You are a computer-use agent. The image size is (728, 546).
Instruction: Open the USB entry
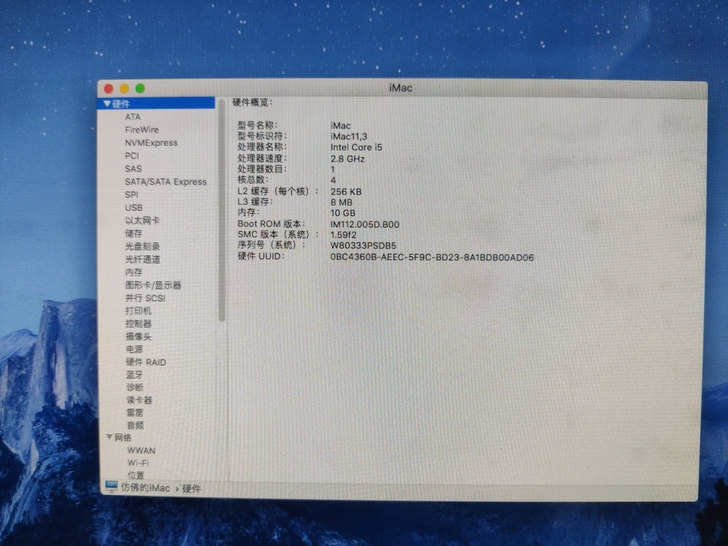pos(134,208)
